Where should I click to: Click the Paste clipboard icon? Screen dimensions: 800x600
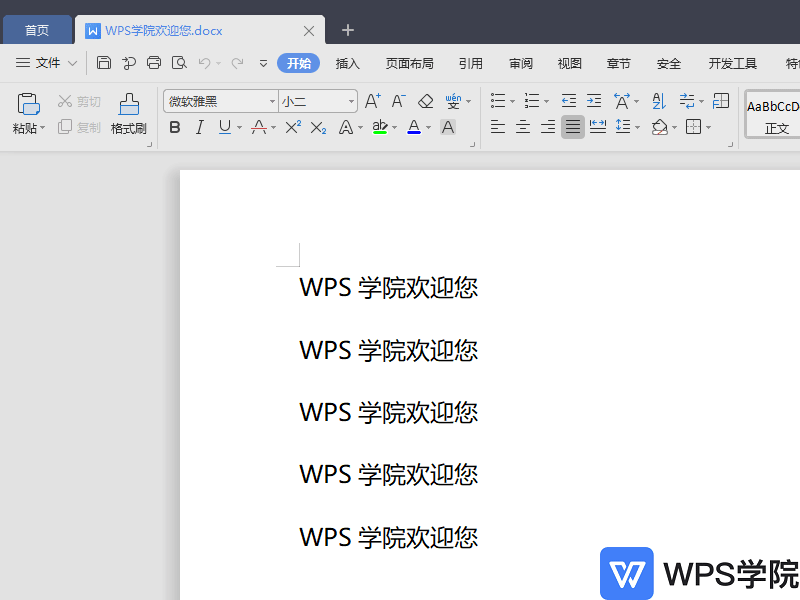coord(29,104)
